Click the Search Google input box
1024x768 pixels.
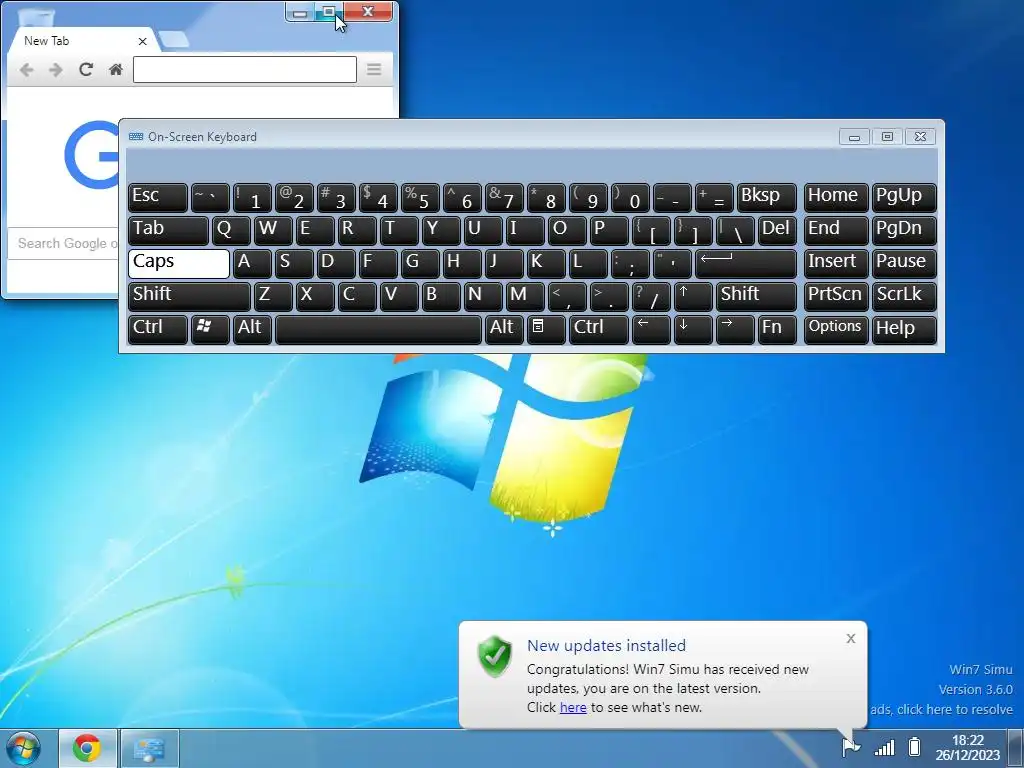63,243
